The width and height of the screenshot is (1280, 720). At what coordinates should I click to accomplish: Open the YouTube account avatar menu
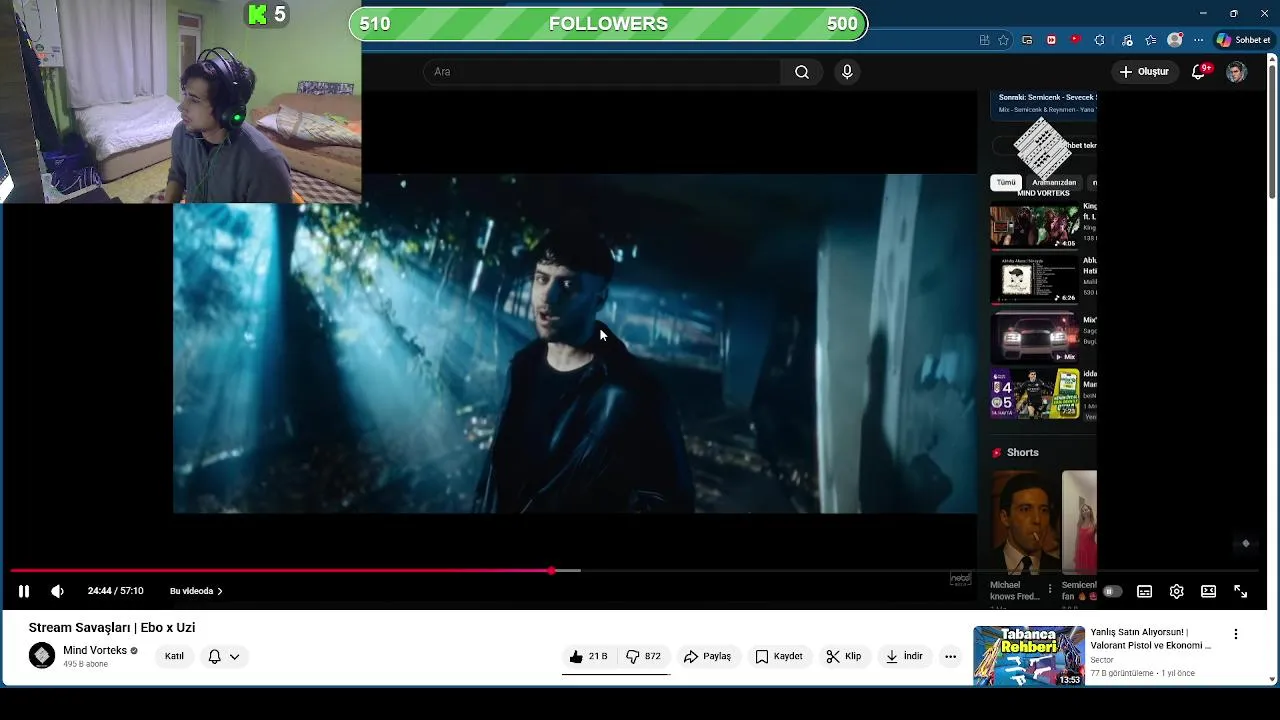[1237, 72]
